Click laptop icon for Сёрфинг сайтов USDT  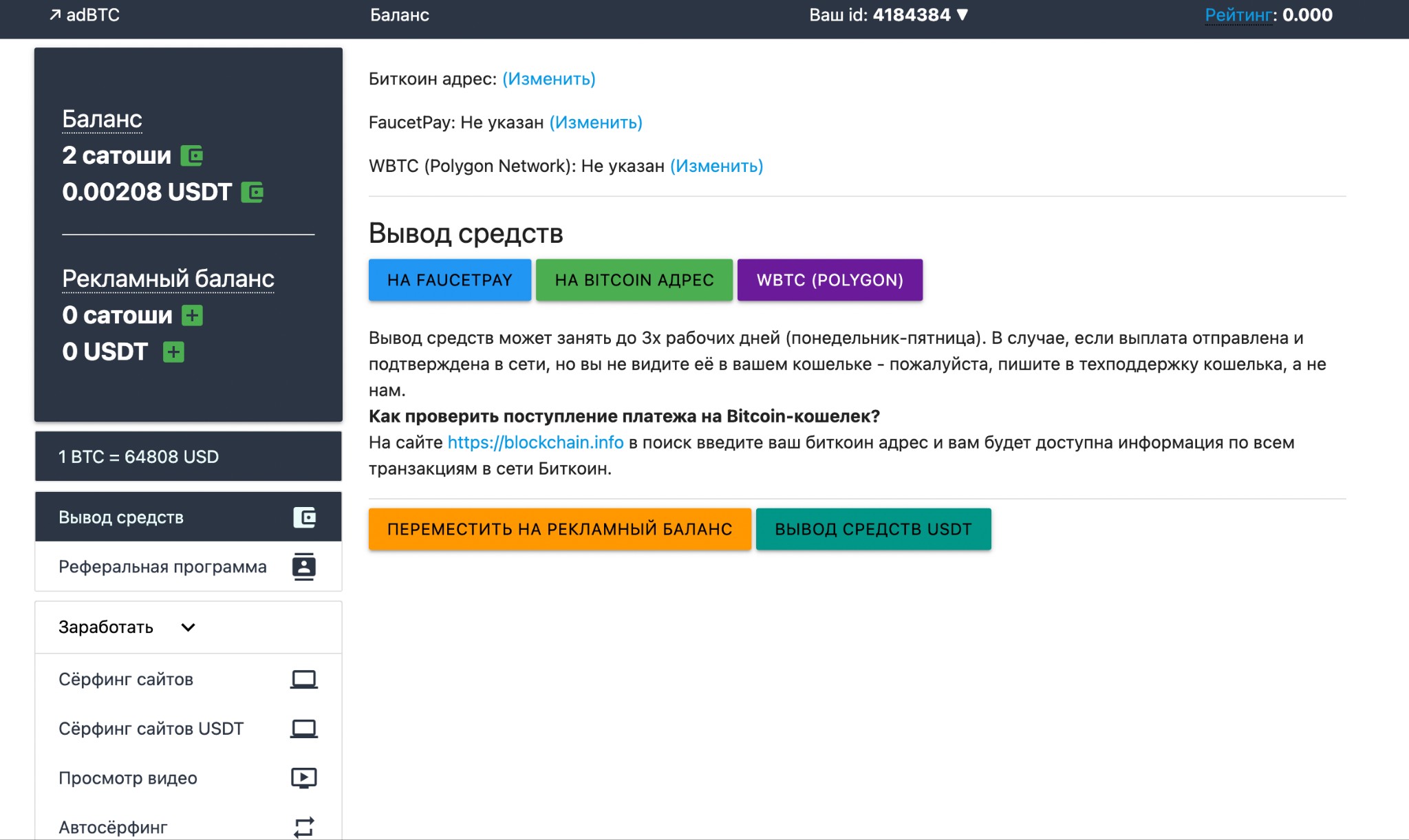(x=303, y=729)
